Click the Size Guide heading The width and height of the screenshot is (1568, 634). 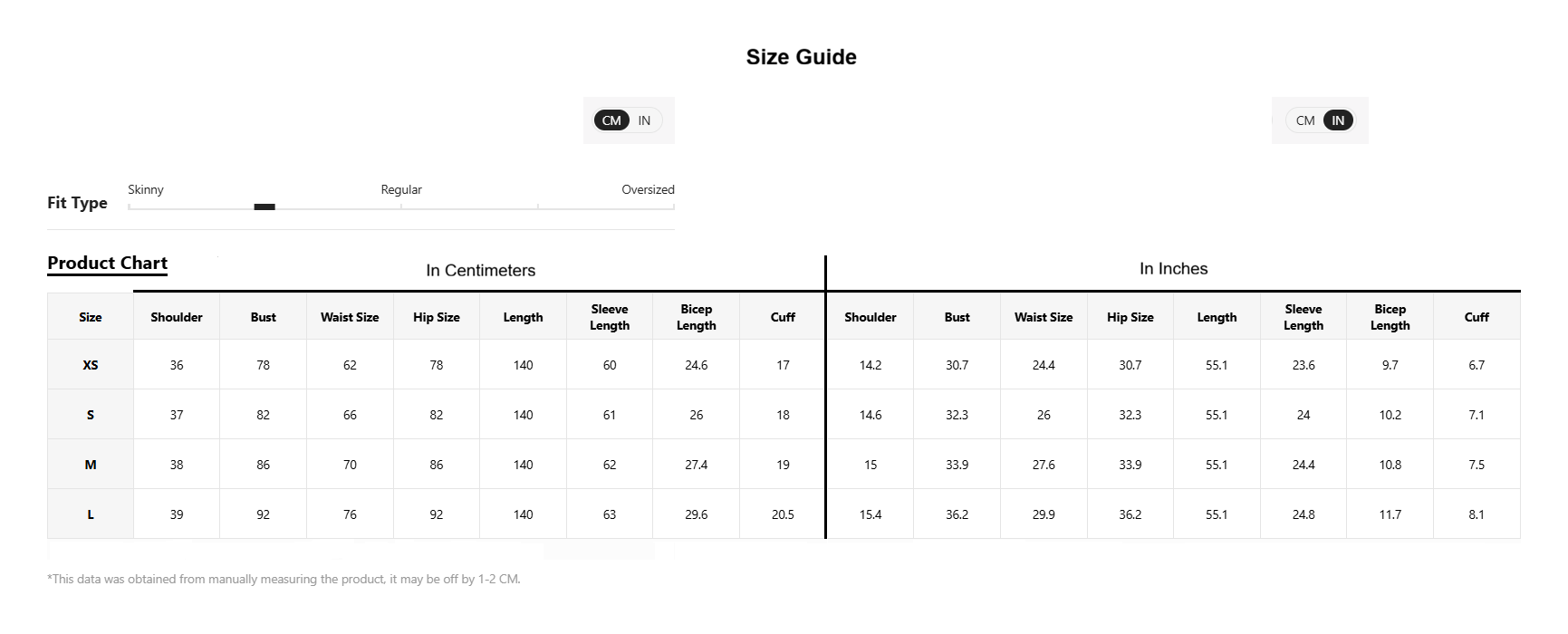[x=801, y=57]
